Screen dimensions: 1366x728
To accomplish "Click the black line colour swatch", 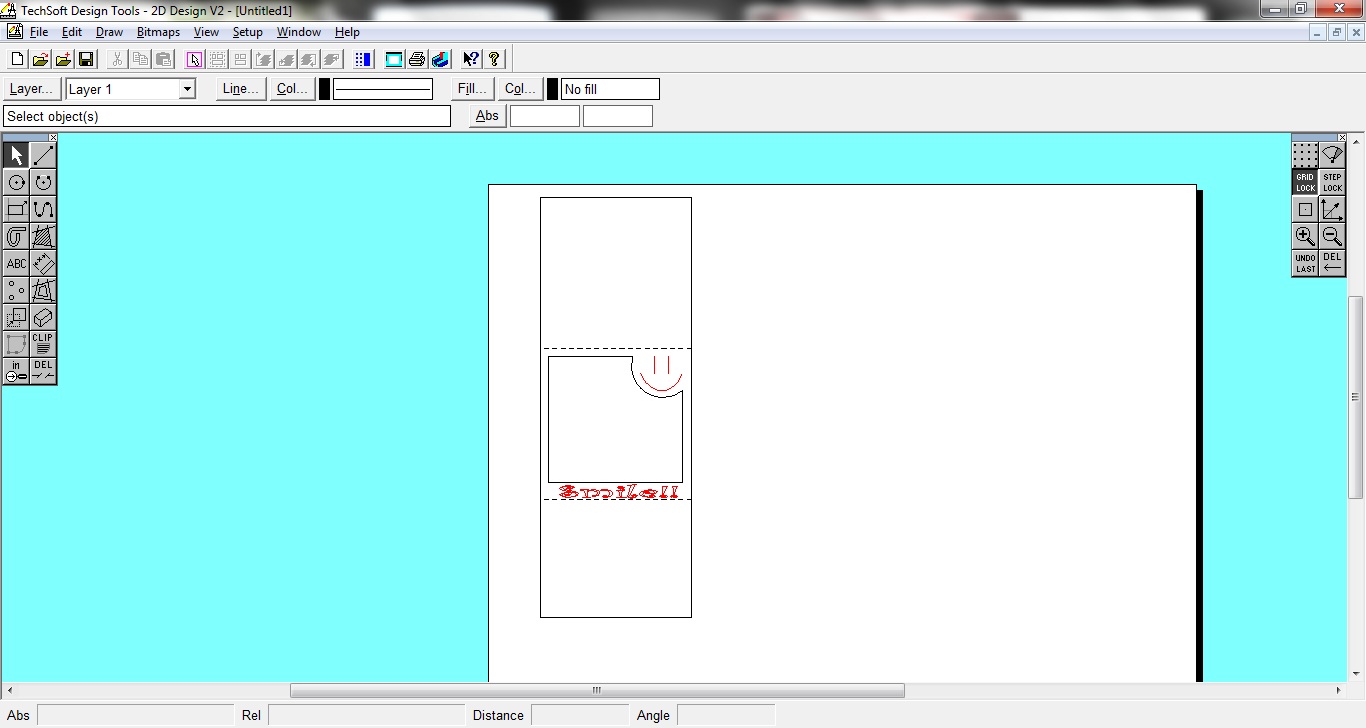I will pyautogui.click(x=324, y=89).
